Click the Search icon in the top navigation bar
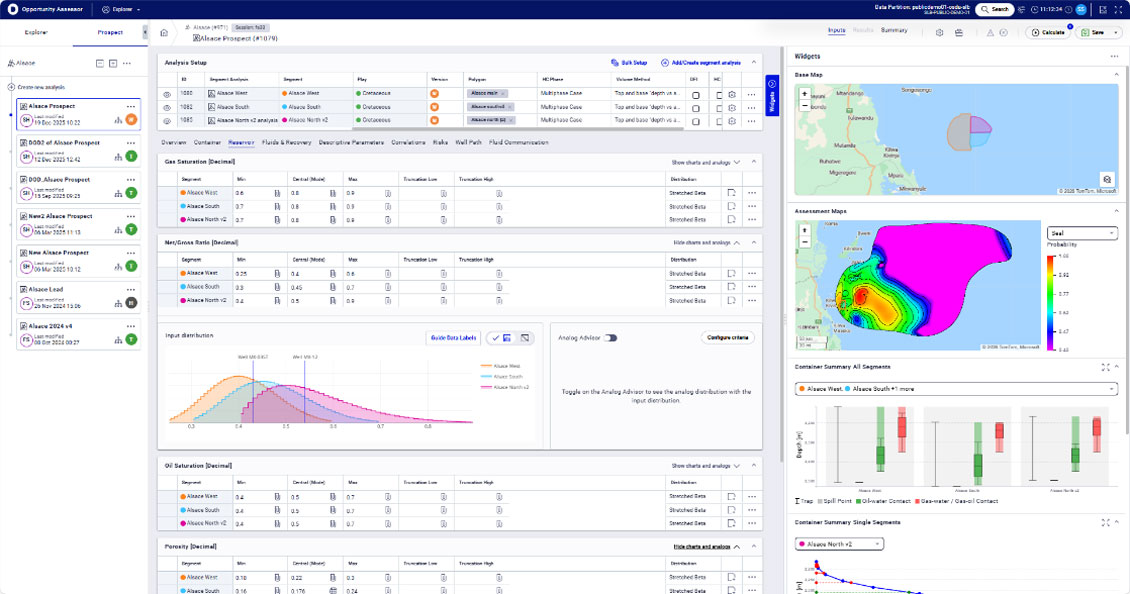The height and width of the screenshot is (594, 1130). click(986, 9)
